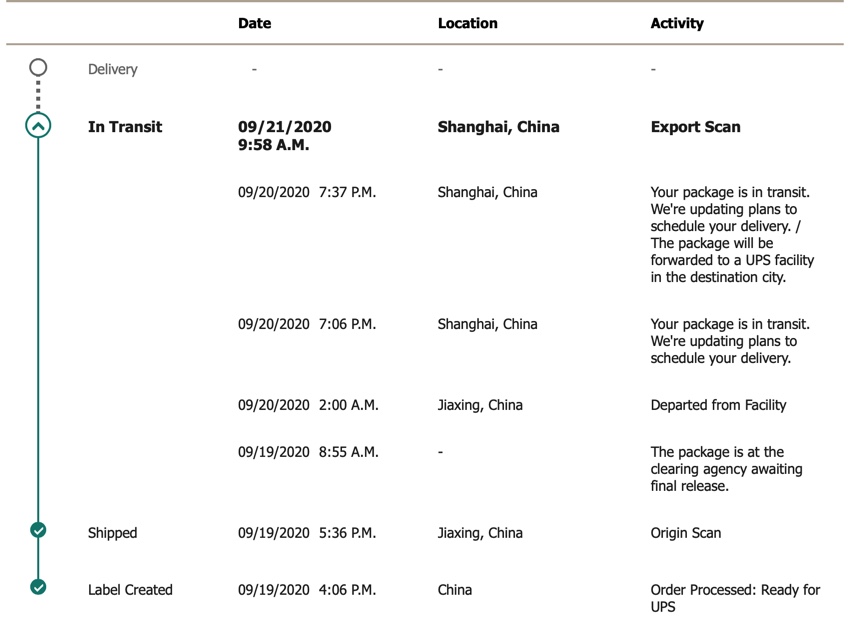Click Order Processed: Ready for UPS text
The width and height of the screenshot is (856, 629).
[x=735, y=598]
